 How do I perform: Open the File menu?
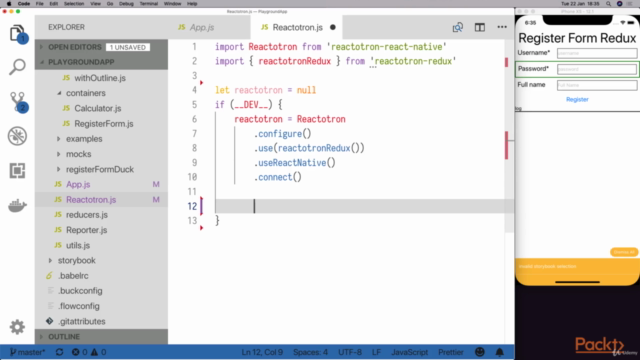[40, 4]
